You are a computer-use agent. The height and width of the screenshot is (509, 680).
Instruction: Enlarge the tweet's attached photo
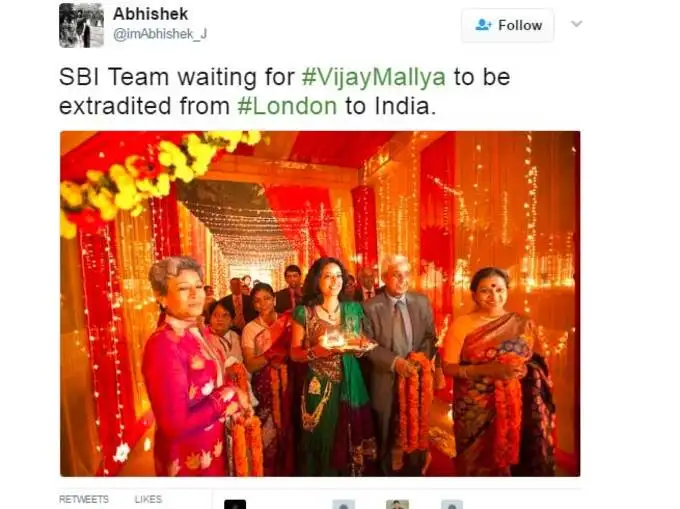coord(320,303)
